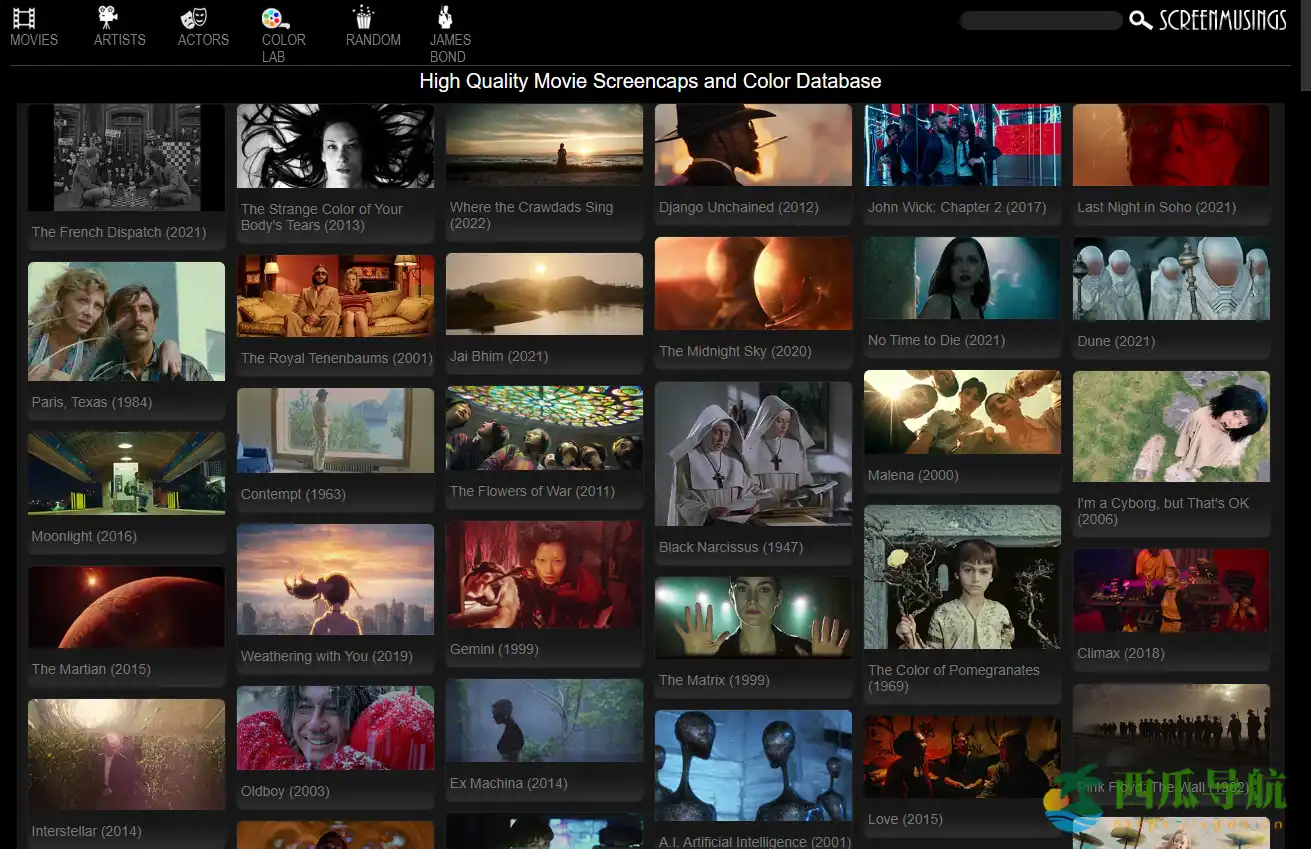
Task: Click the Random popcorn icon
Action: [x=362, y=17]
